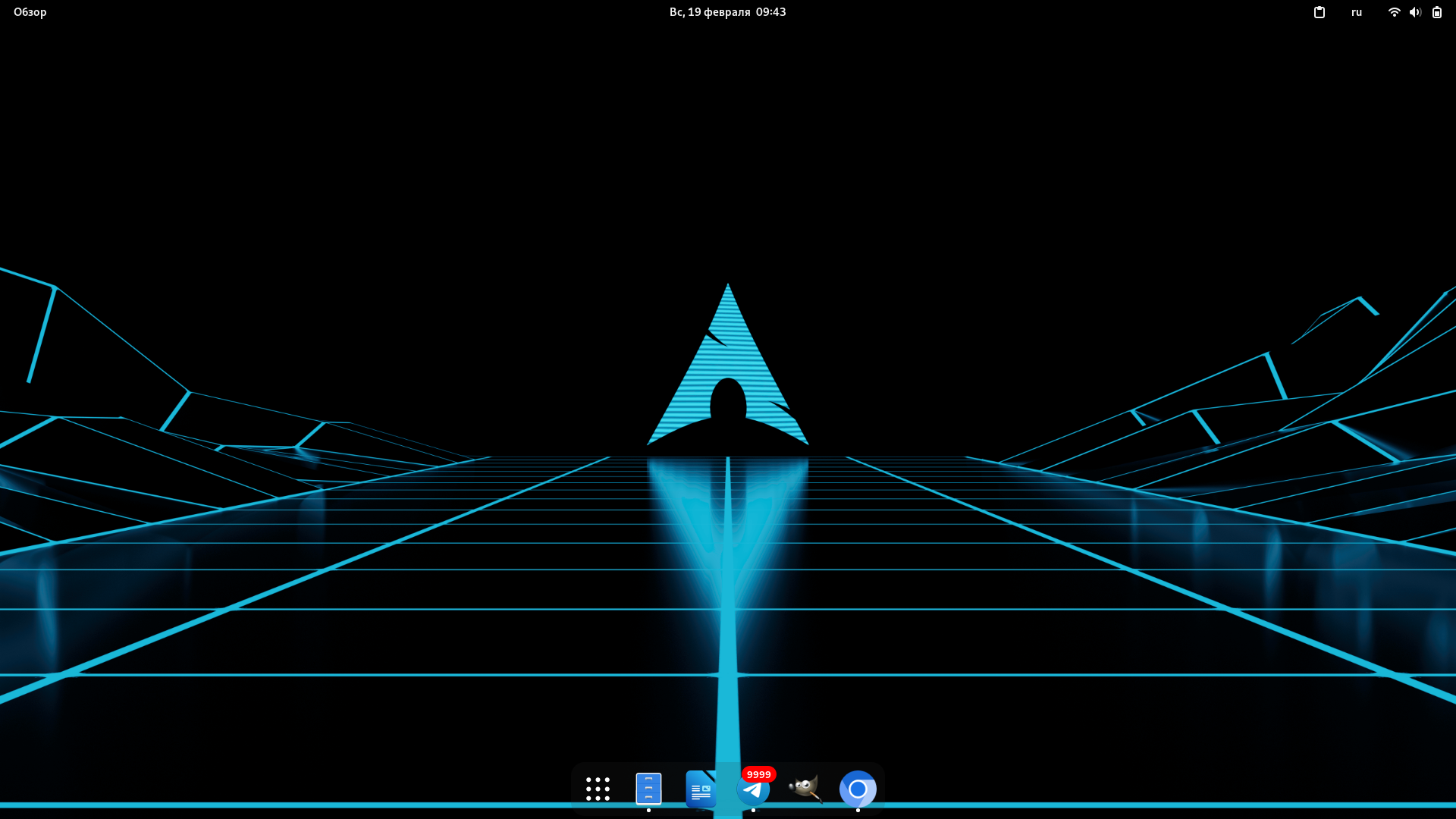The image size is (1456, 819).
Task: Open the Show Applications grid
Action: coord(598,789)
